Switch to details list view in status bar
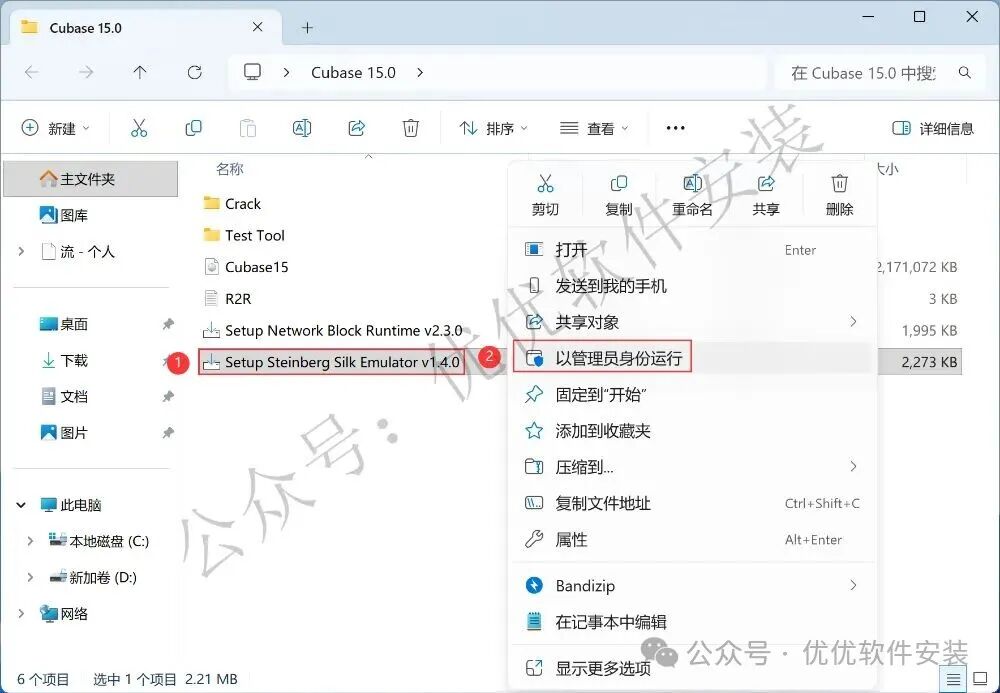The image size is (1000, 693). tap(953, 679)
